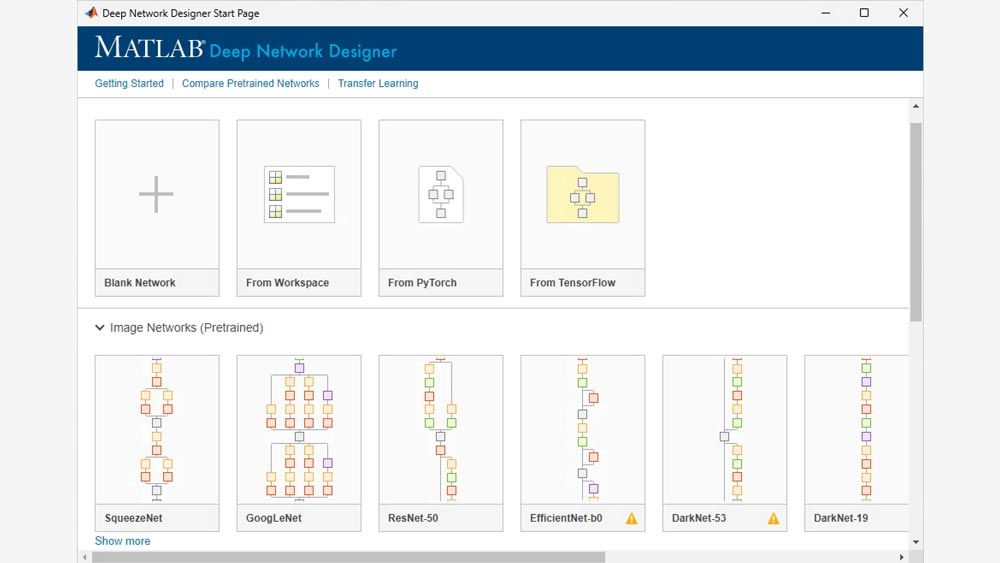Pick the ResNet-50 network thumbnail
The image size is (1000, 563).
click(x=440, y=430)
